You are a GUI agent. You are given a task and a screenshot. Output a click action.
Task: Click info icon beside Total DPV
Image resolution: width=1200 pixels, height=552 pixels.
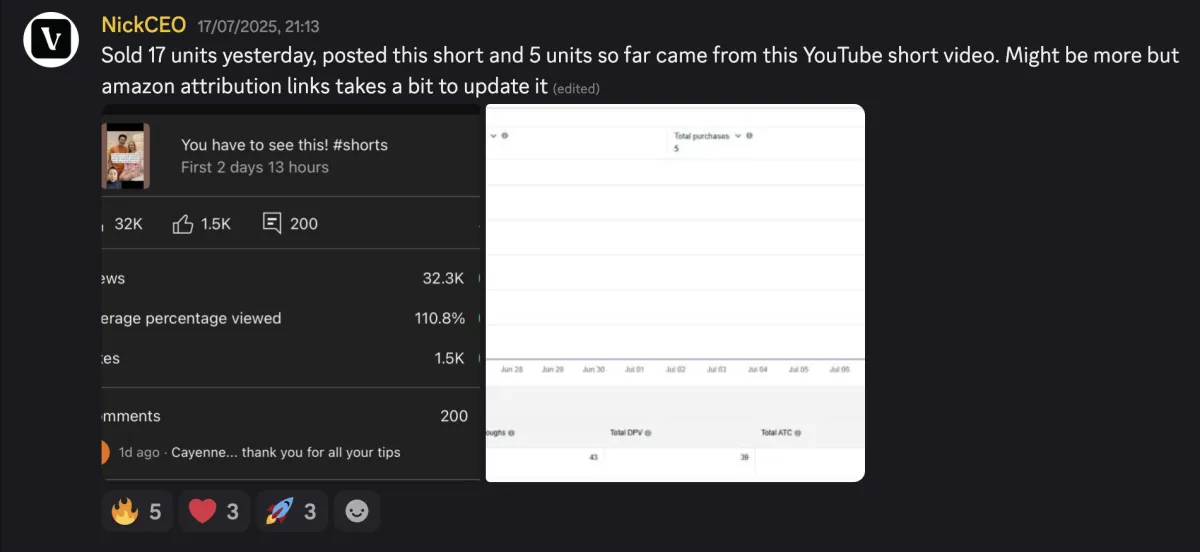pyautogui.click(x=648, y=433)
